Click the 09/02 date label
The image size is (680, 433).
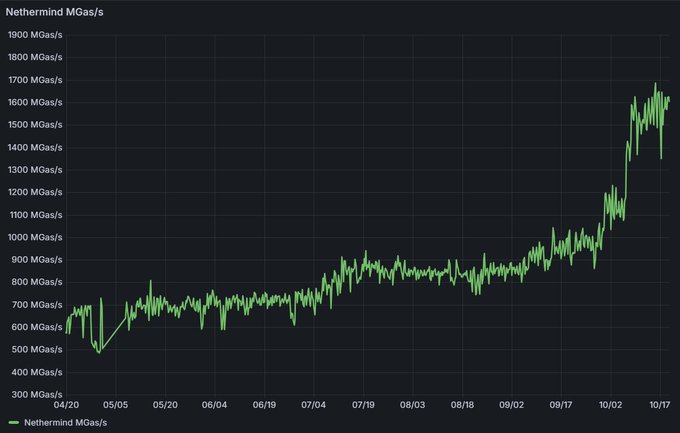[x=511, y=405]
